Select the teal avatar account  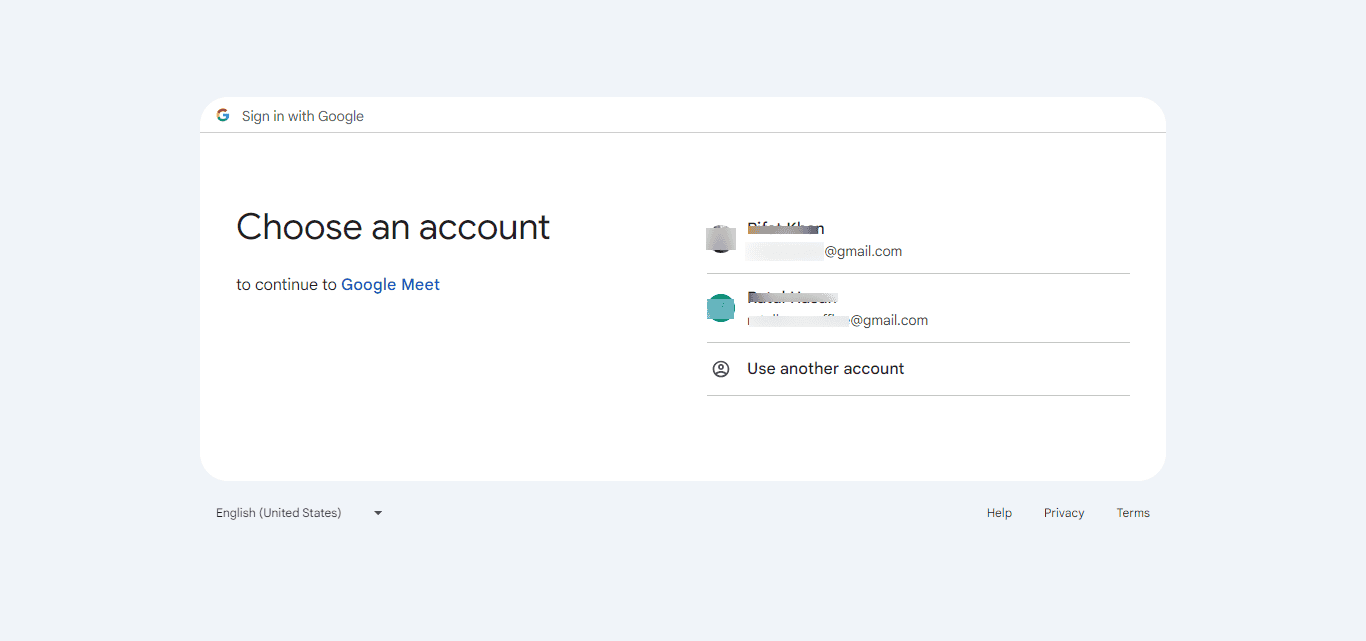pos(918,308)
